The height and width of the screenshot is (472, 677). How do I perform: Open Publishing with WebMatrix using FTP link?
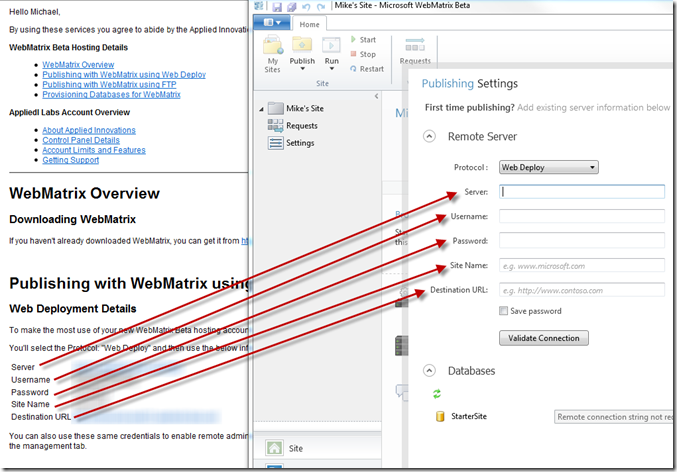tap(109, 84)
